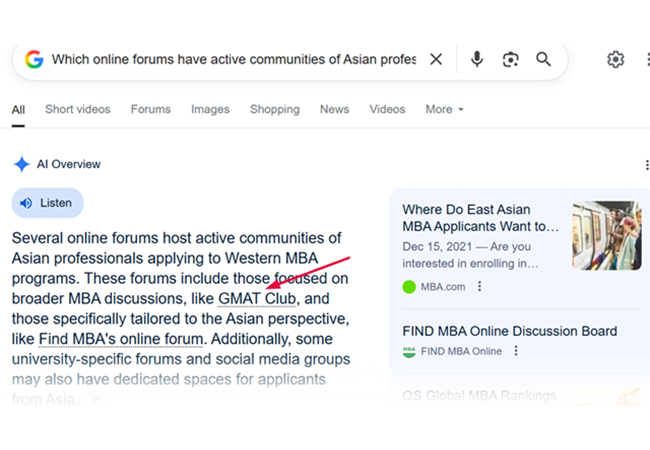The height and width of the screenshot is (450, 650).
Task: Clear the search query text
Action: [x=436, y=60]
